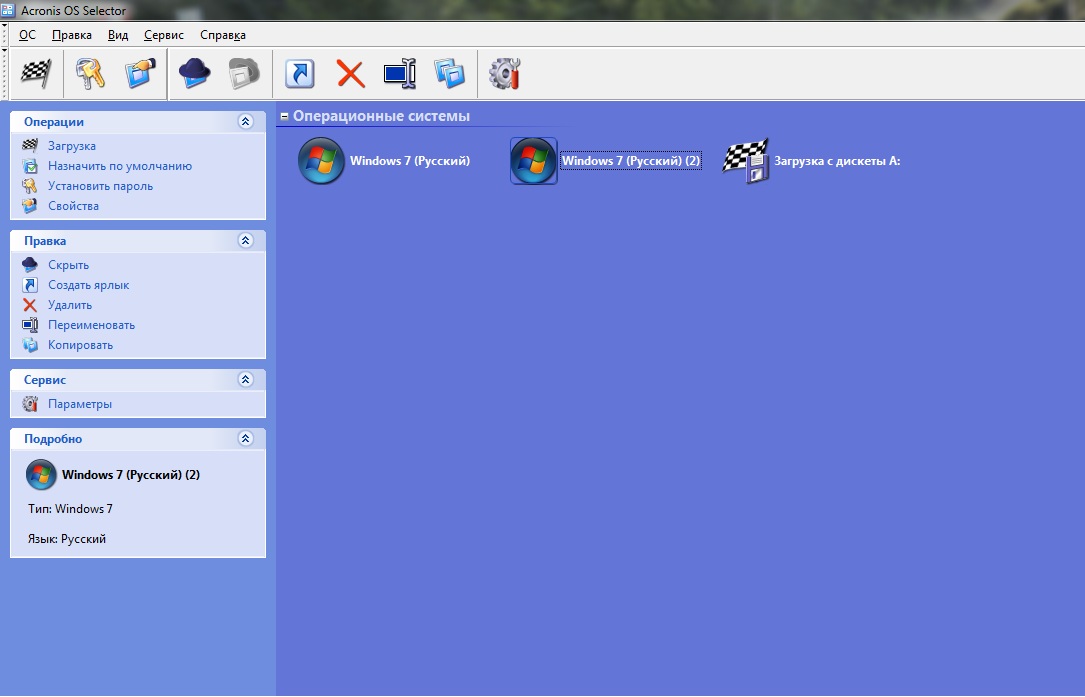Collapse the Подробно panel
The width and height of the screenshot is (1085, 697).
(245, 439)
